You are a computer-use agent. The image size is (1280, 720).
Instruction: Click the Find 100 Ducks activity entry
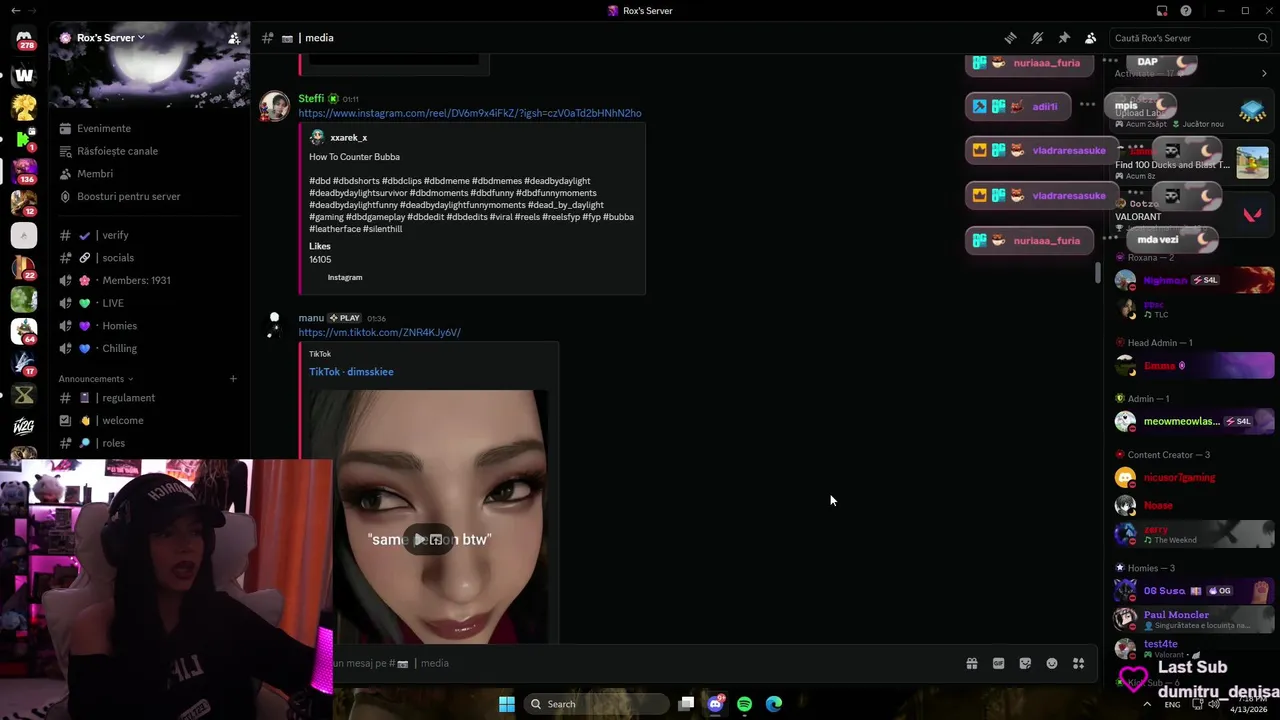[1192, 165]
